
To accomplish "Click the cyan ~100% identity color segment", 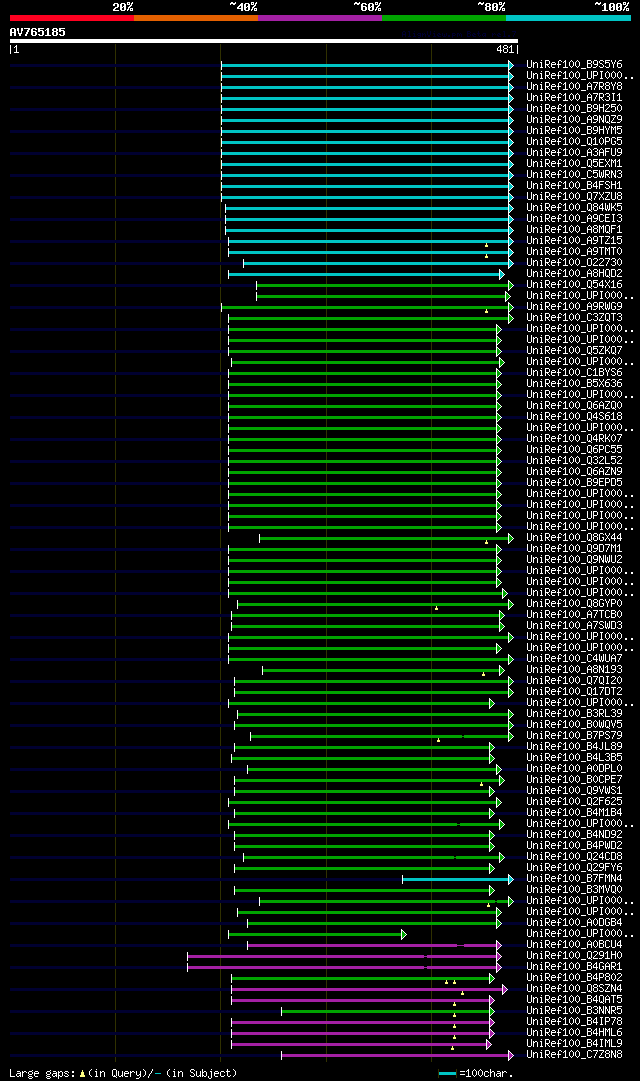I will pyautogui.click(x=568, y=18).
